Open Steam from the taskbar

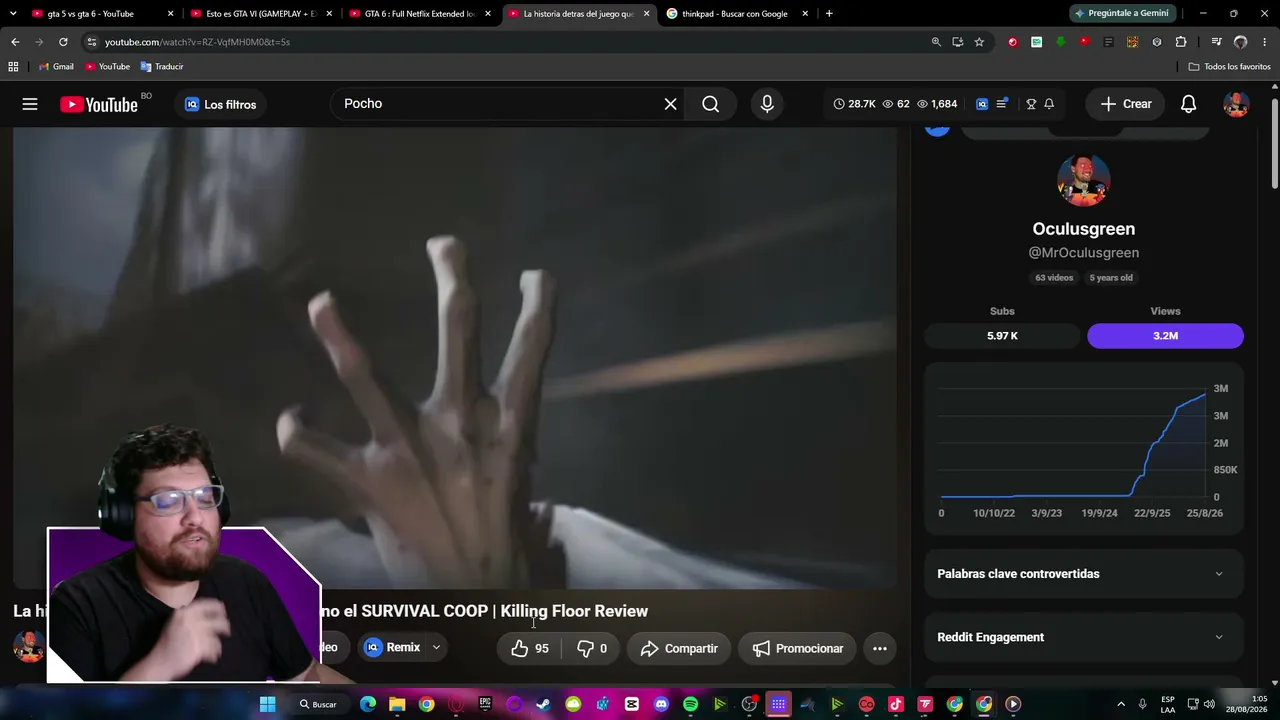(543, 704)
